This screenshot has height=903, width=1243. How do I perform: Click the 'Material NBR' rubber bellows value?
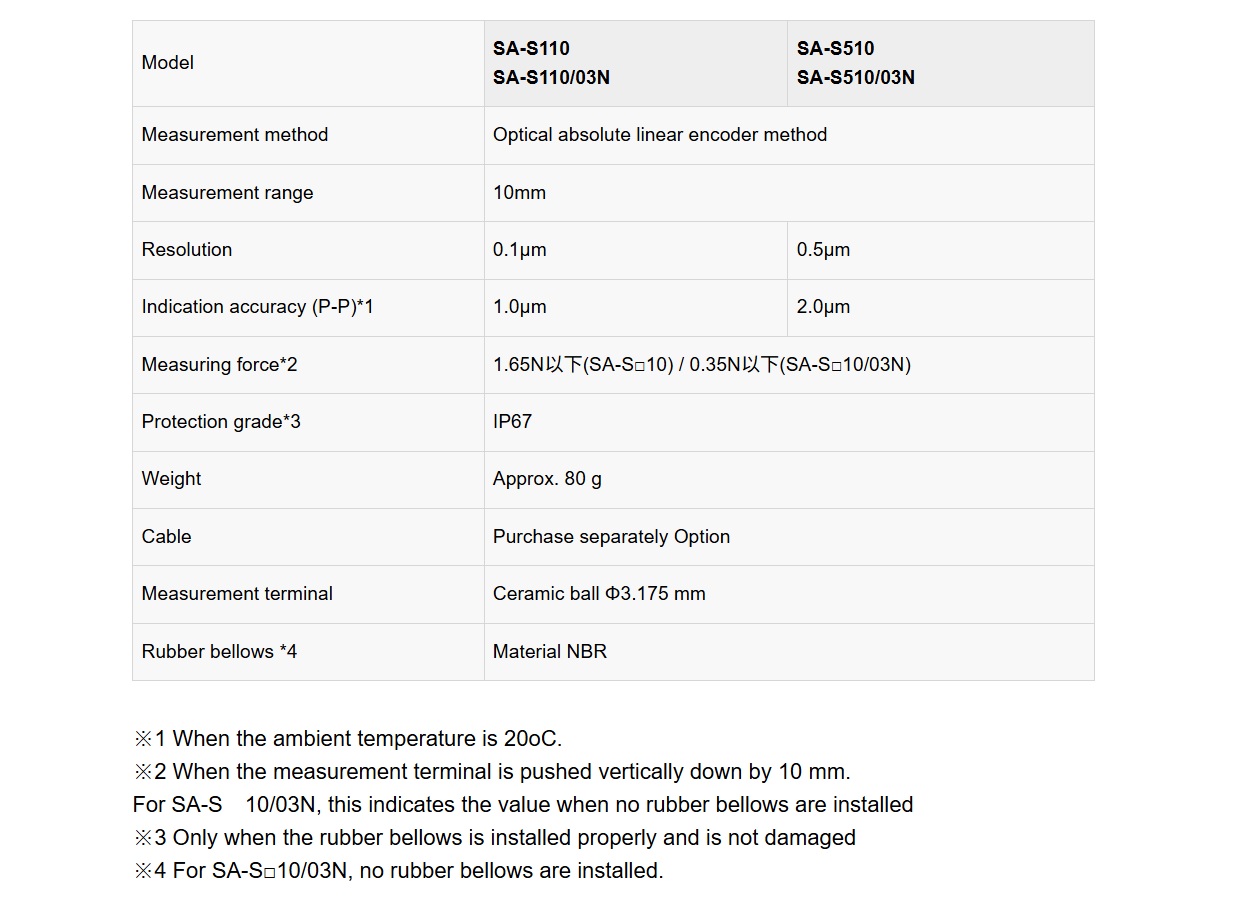[x=550, y=652]
